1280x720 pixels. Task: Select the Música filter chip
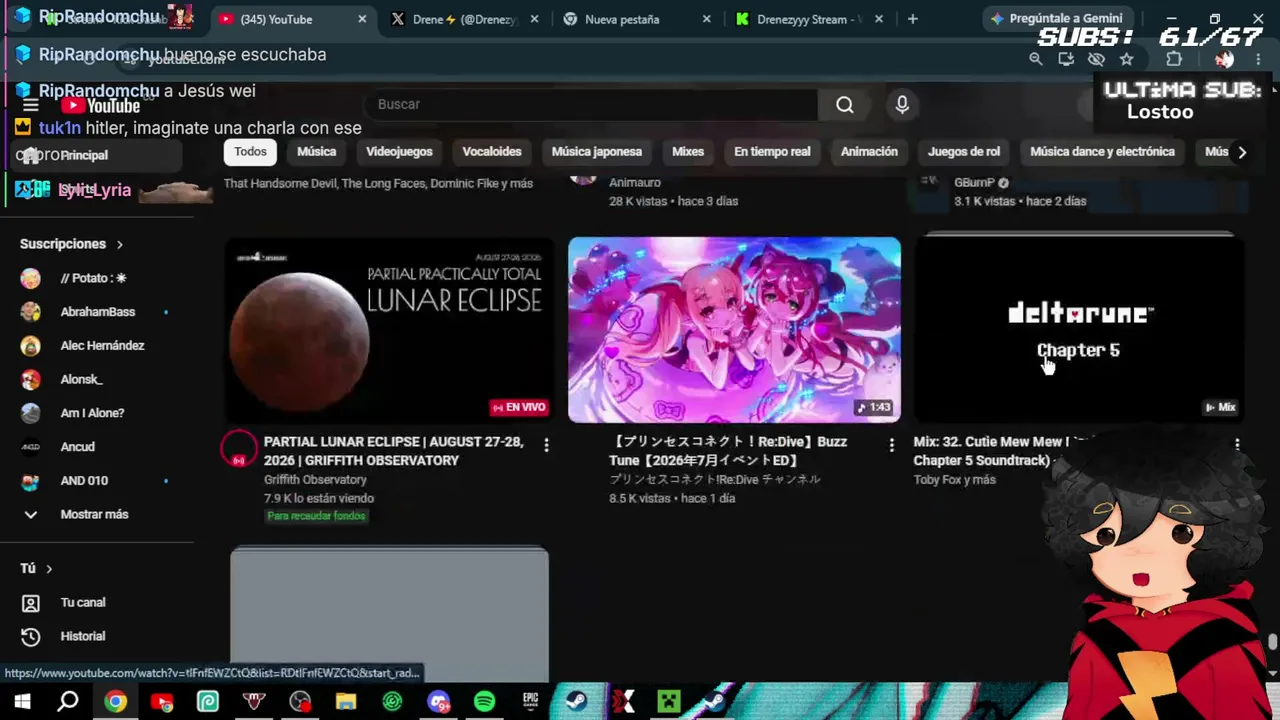pyautogui.click(x=316, y=152)
